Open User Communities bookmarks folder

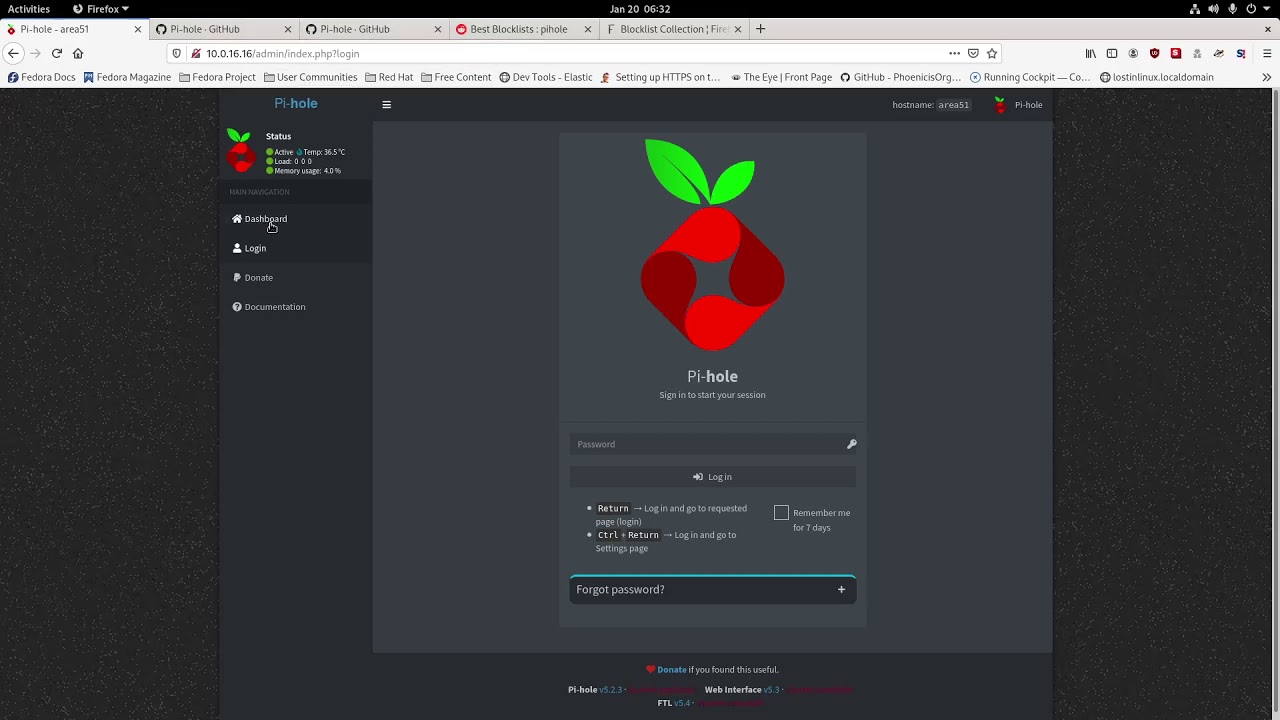(311, 77)
